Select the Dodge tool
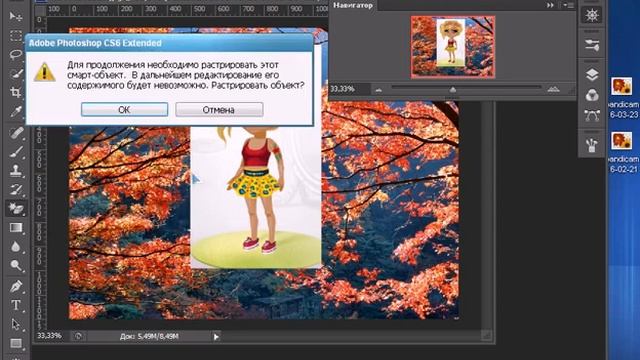The image size is (640, 360). (x=16, y=266)
